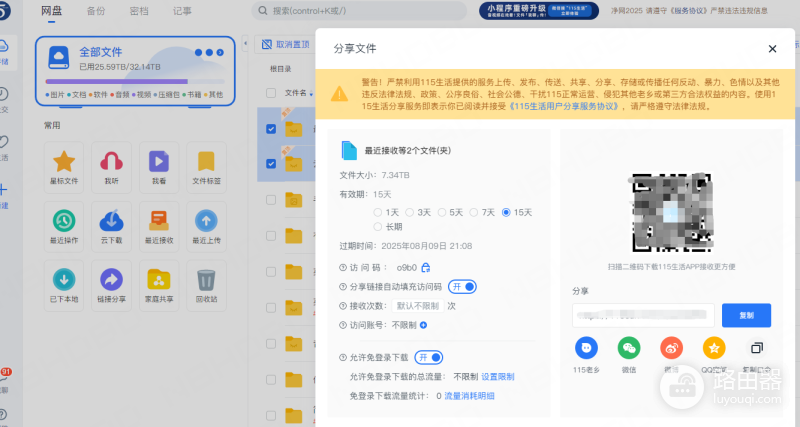Toggle 分享链接自动填充访问码 switch off

tap(462, 287)
